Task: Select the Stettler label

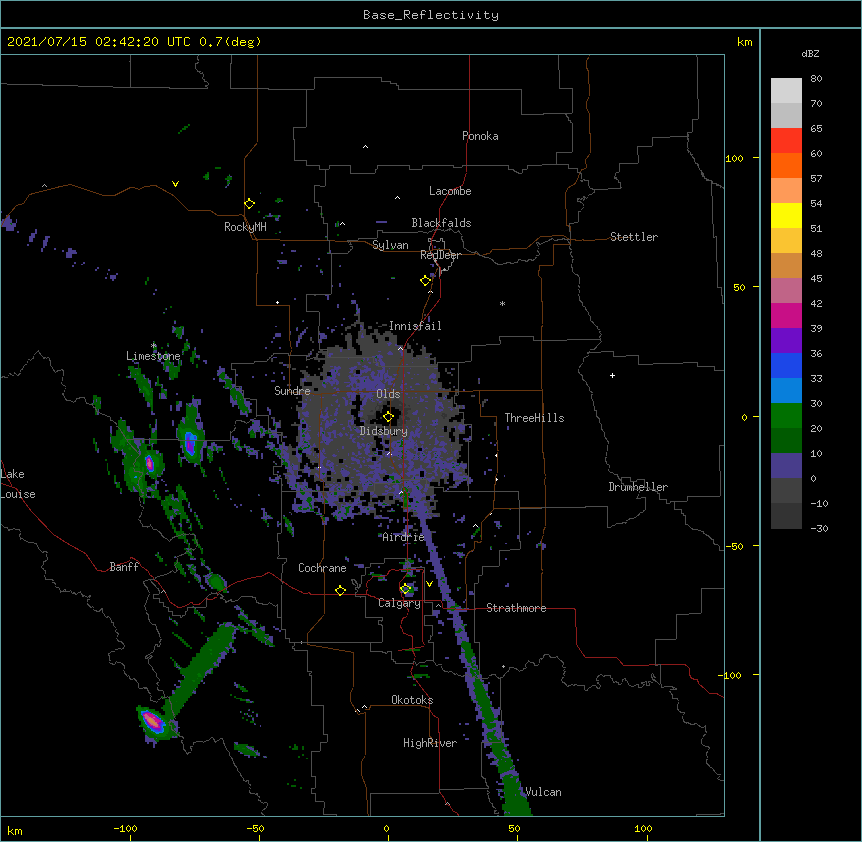Action: coord(634,237)
